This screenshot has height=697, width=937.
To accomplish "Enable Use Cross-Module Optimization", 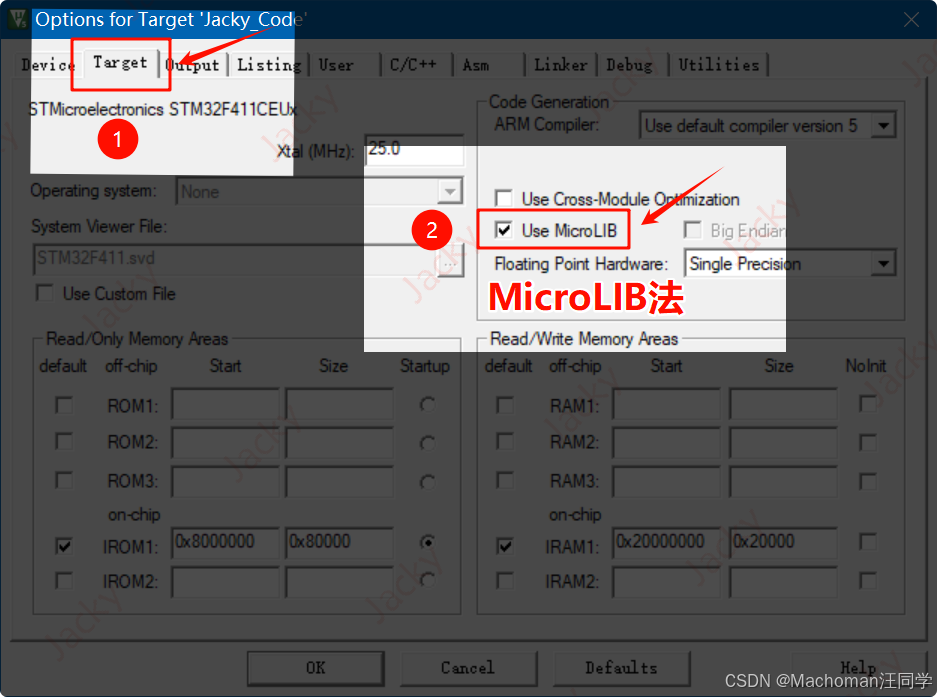I will click(504, 198).
